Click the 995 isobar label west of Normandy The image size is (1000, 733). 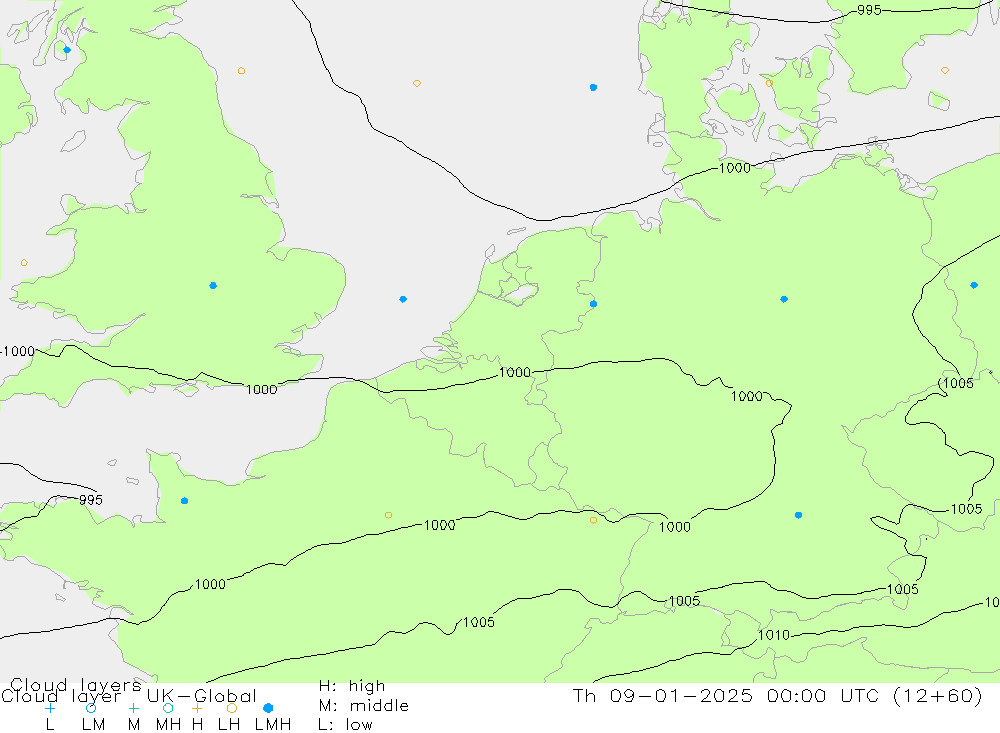tap(91, 500)
